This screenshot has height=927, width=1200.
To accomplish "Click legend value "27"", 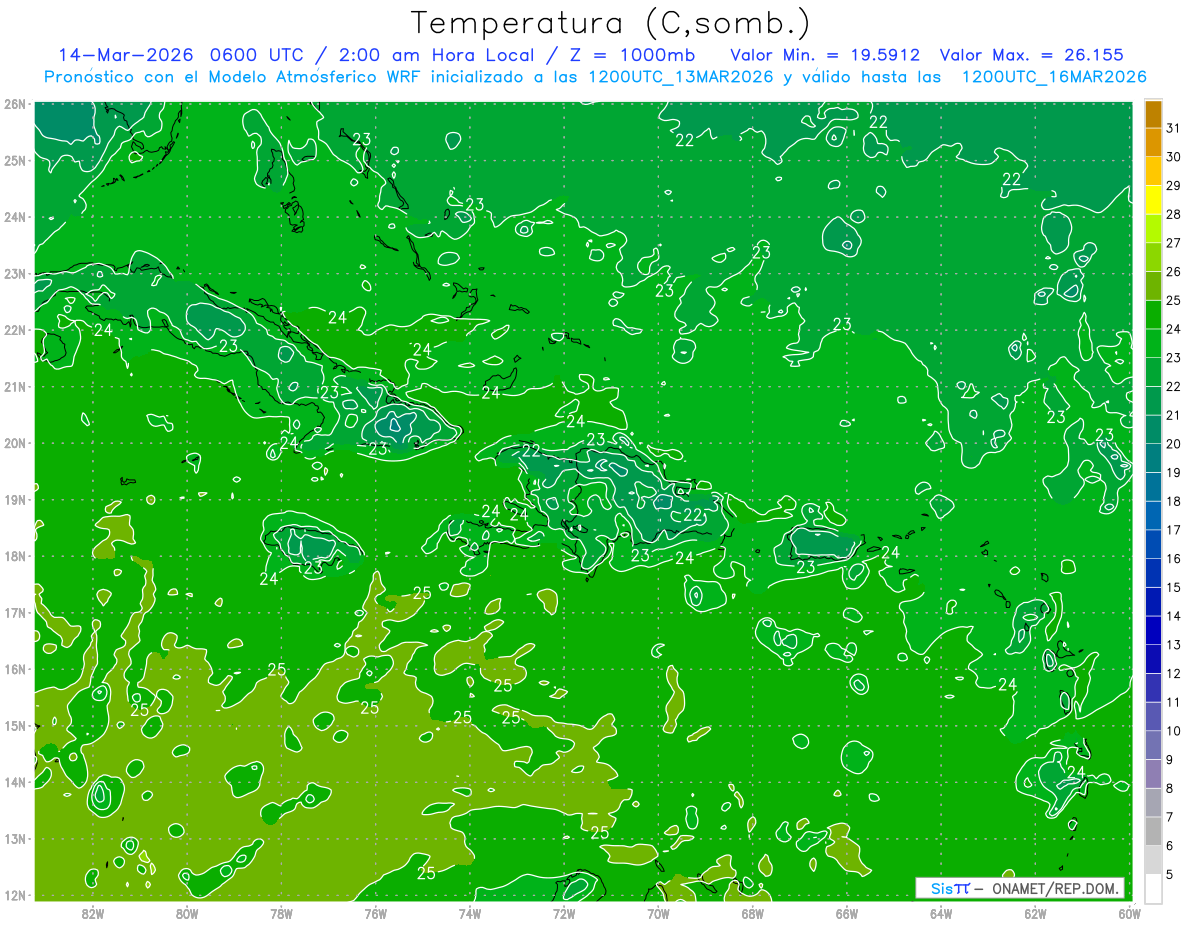I will pos(1173,243).
